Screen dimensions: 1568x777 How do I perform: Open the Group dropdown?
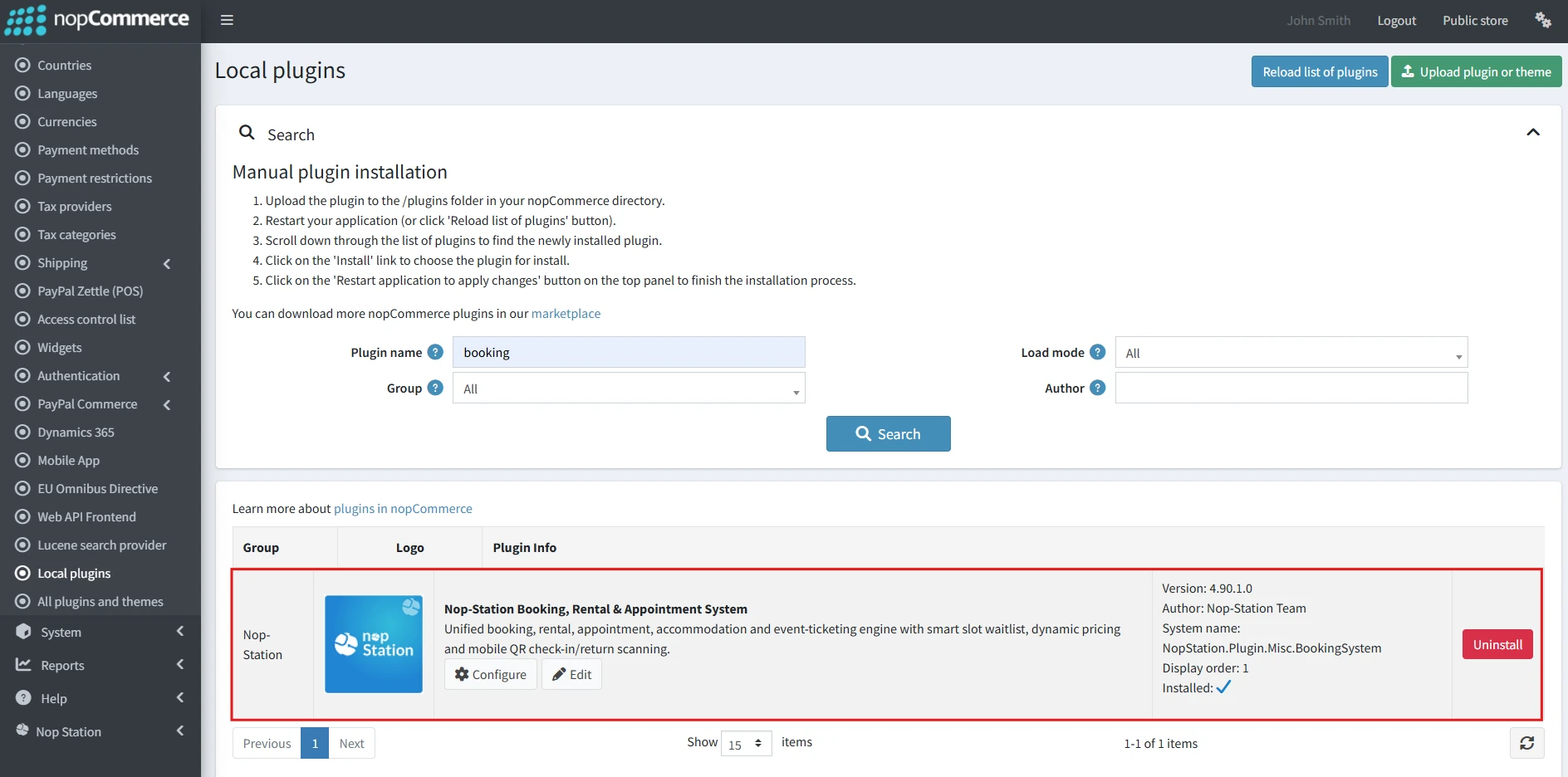pos(629,388)
